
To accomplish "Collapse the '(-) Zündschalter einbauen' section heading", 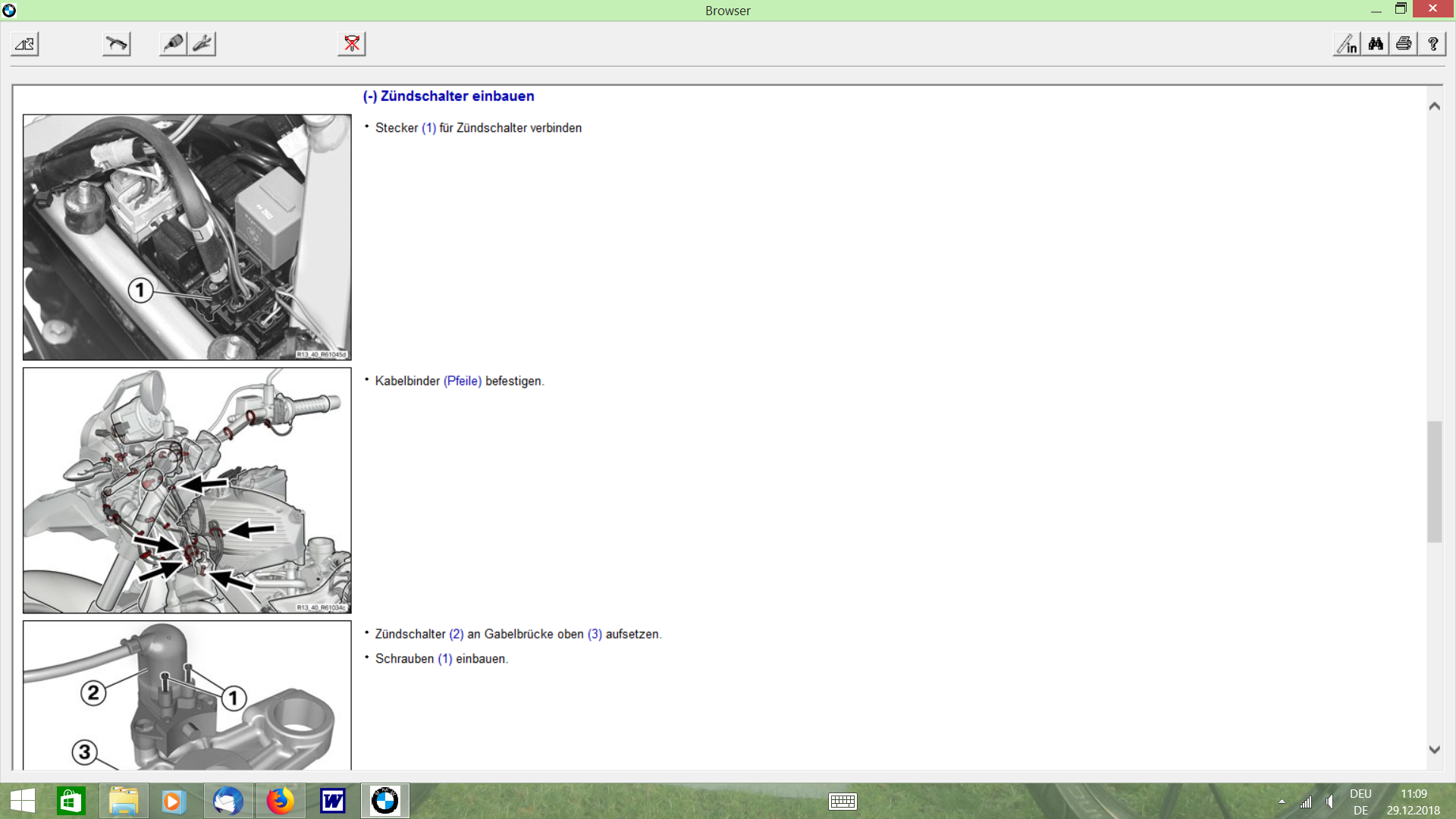I will pyautogui.click(x=448, y=96).
